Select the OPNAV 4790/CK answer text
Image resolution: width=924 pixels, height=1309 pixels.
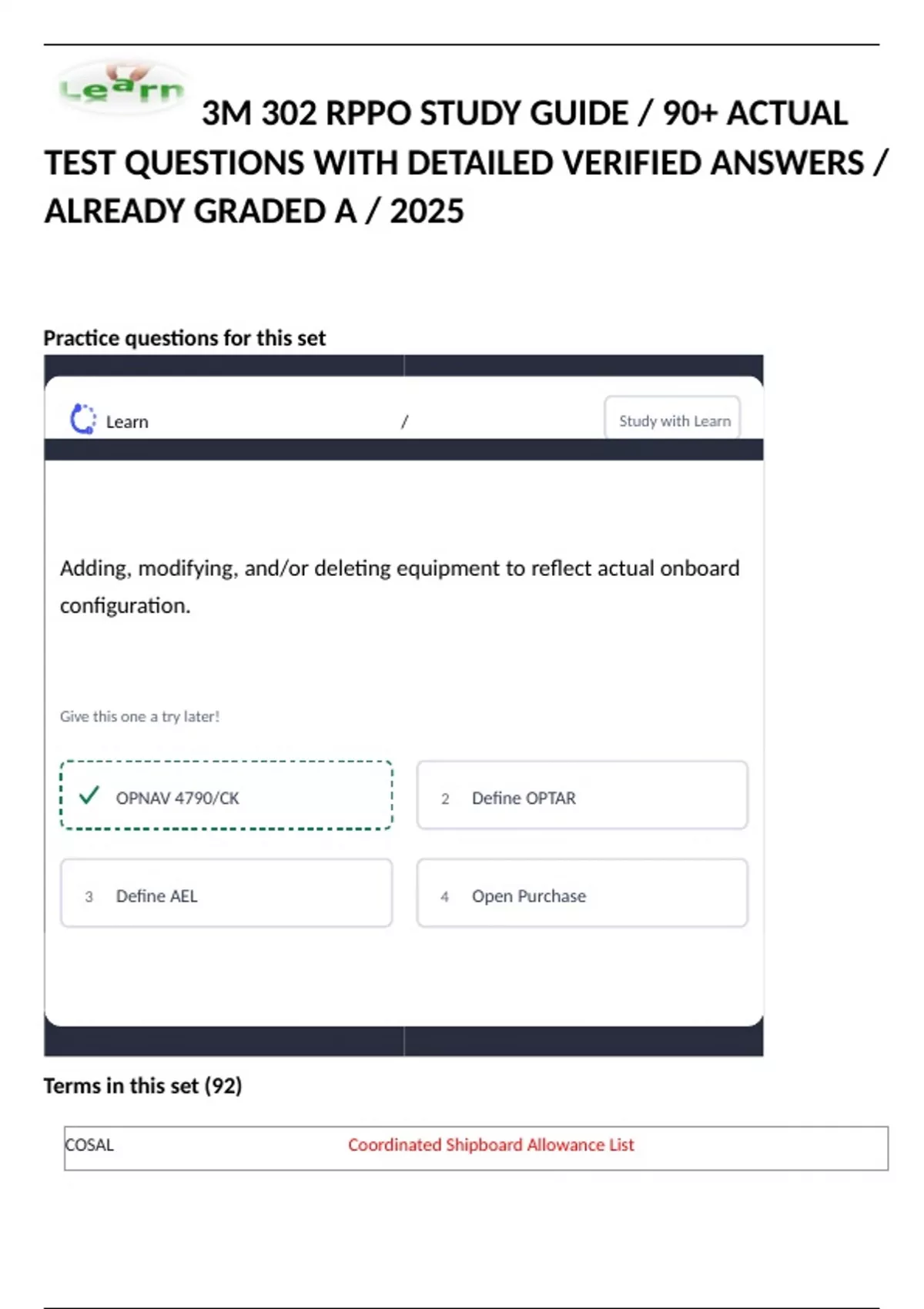177,798
